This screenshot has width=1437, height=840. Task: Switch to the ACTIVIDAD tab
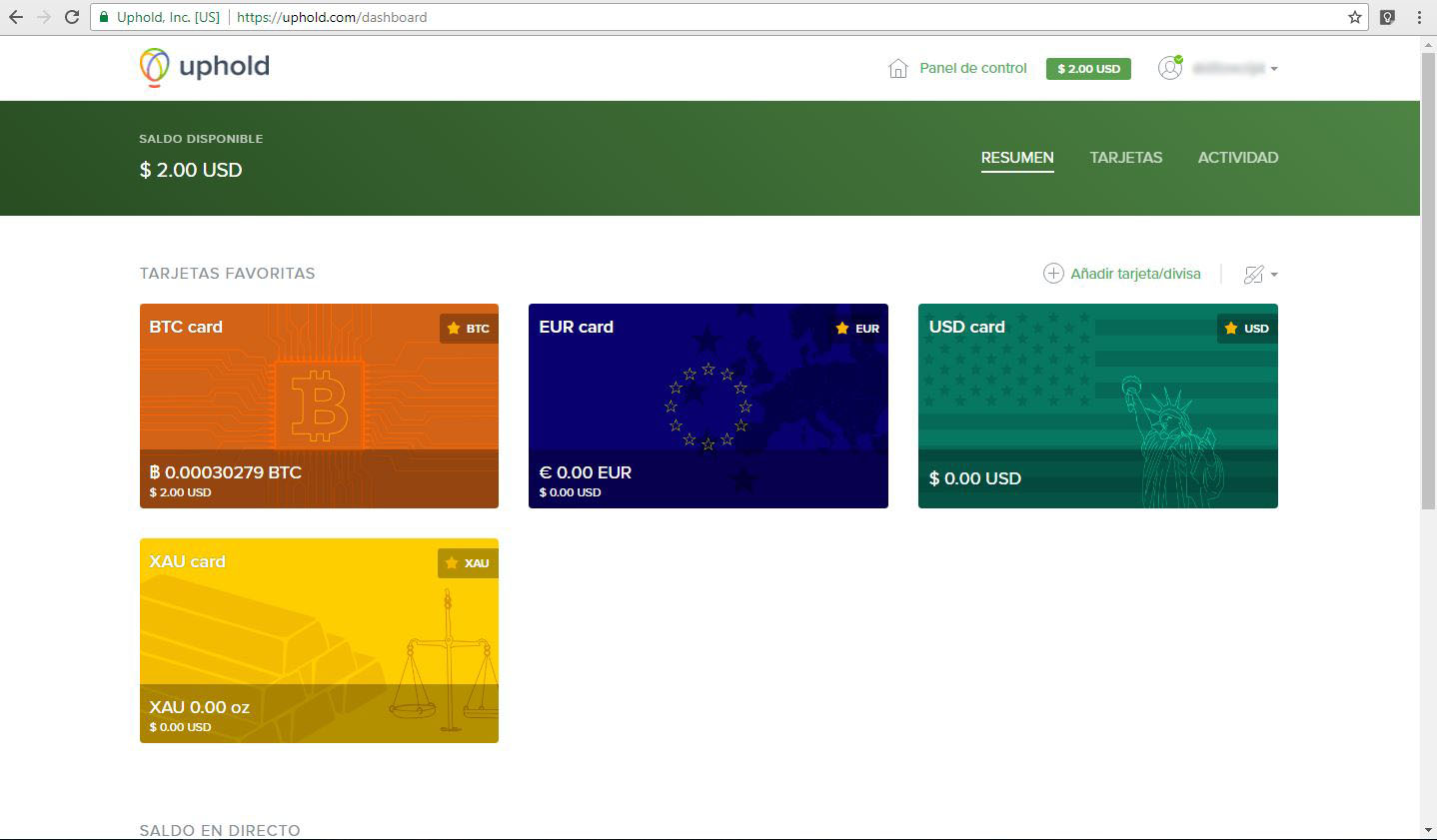[1237, 157]
